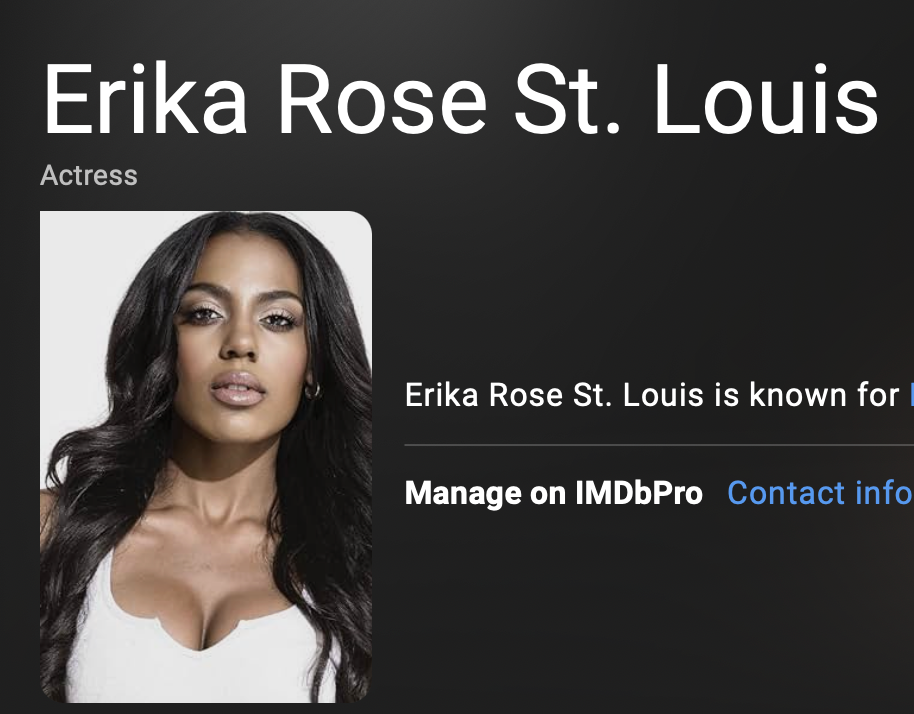Click the word IMDbPro in bold text

[x=639, y=493]
